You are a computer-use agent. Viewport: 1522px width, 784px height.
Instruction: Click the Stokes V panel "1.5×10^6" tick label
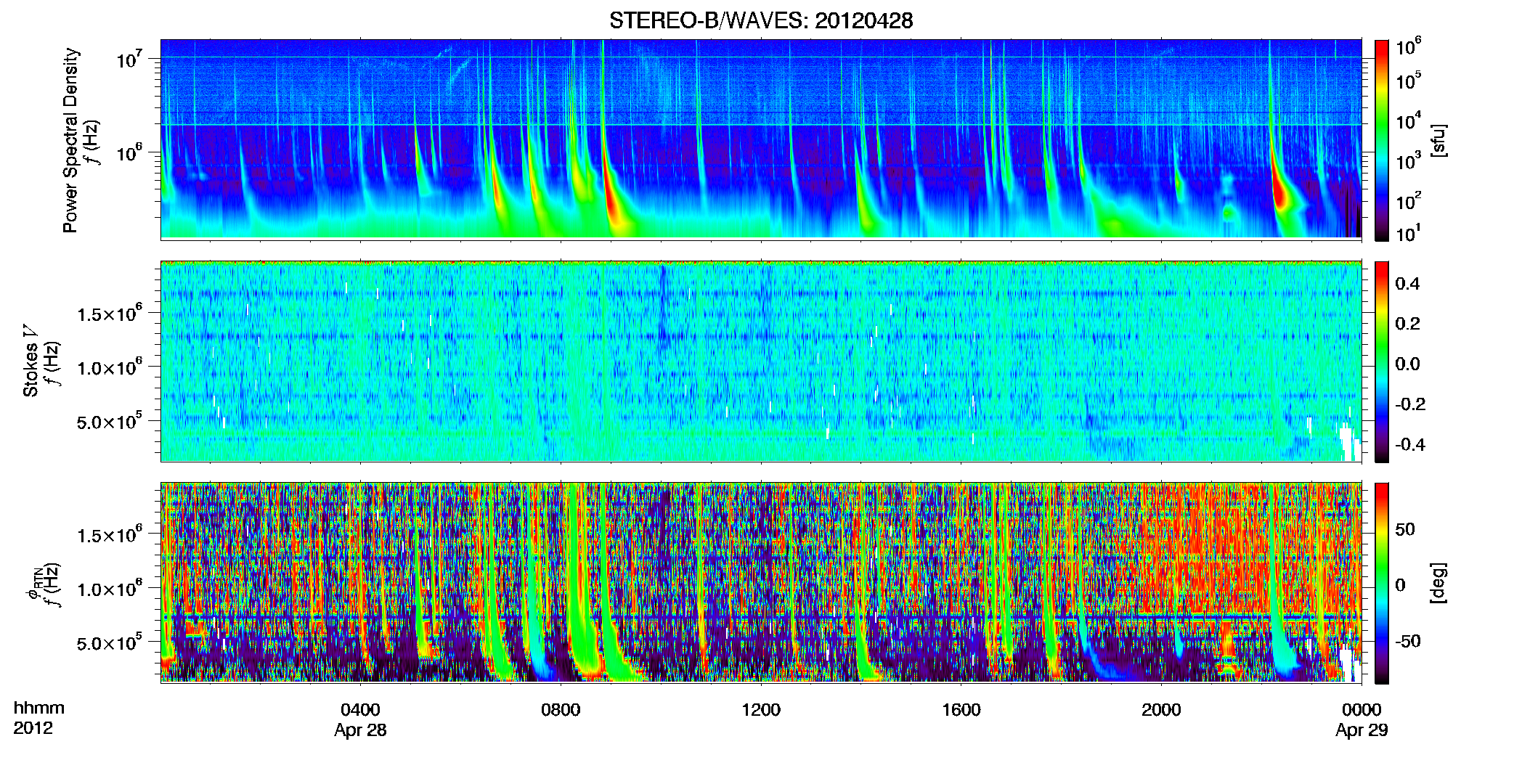(110, 314)
